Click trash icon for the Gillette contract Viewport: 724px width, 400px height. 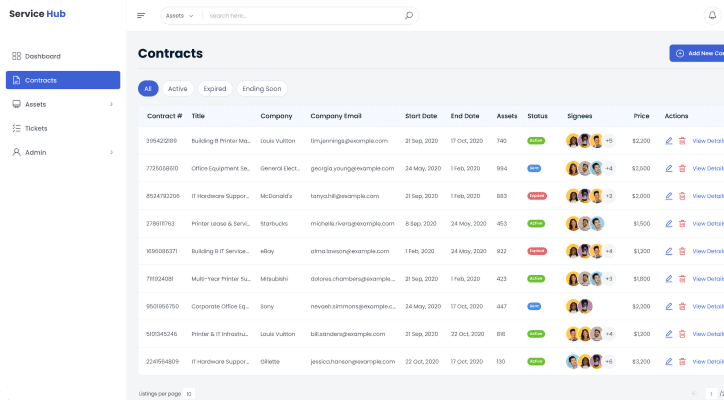pyautogui.click(x=682, y=361)
